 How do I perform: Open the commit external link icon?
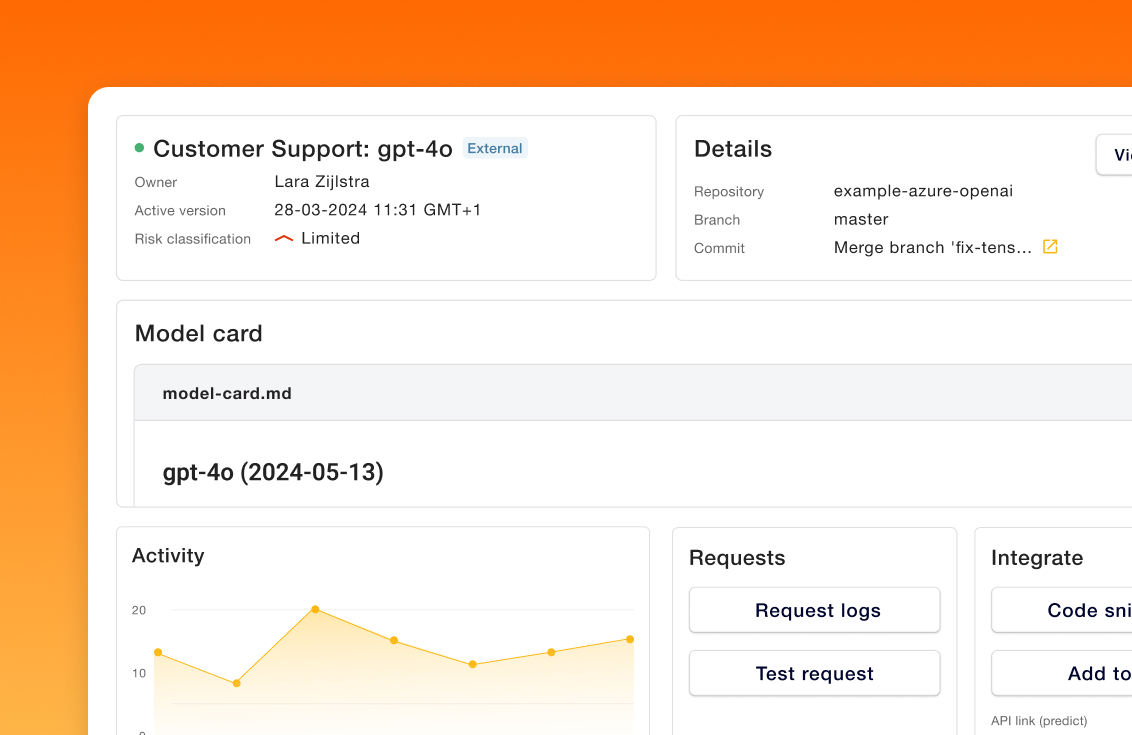coord(1050,247)
